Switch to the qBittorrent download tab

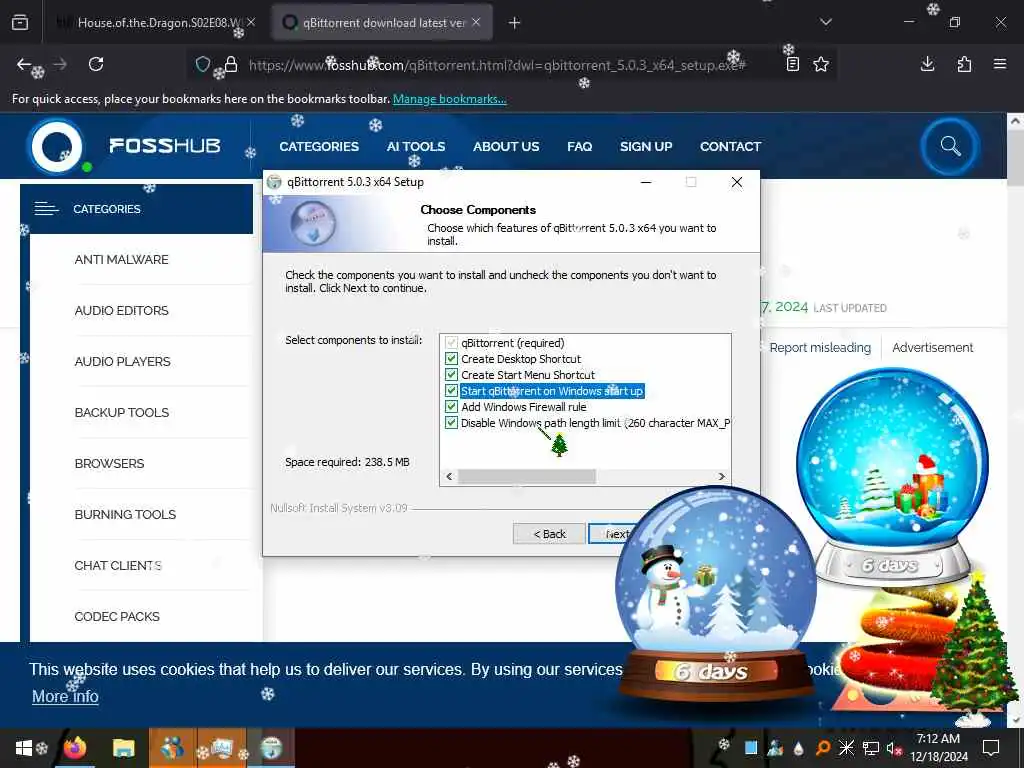pos(382,23)
